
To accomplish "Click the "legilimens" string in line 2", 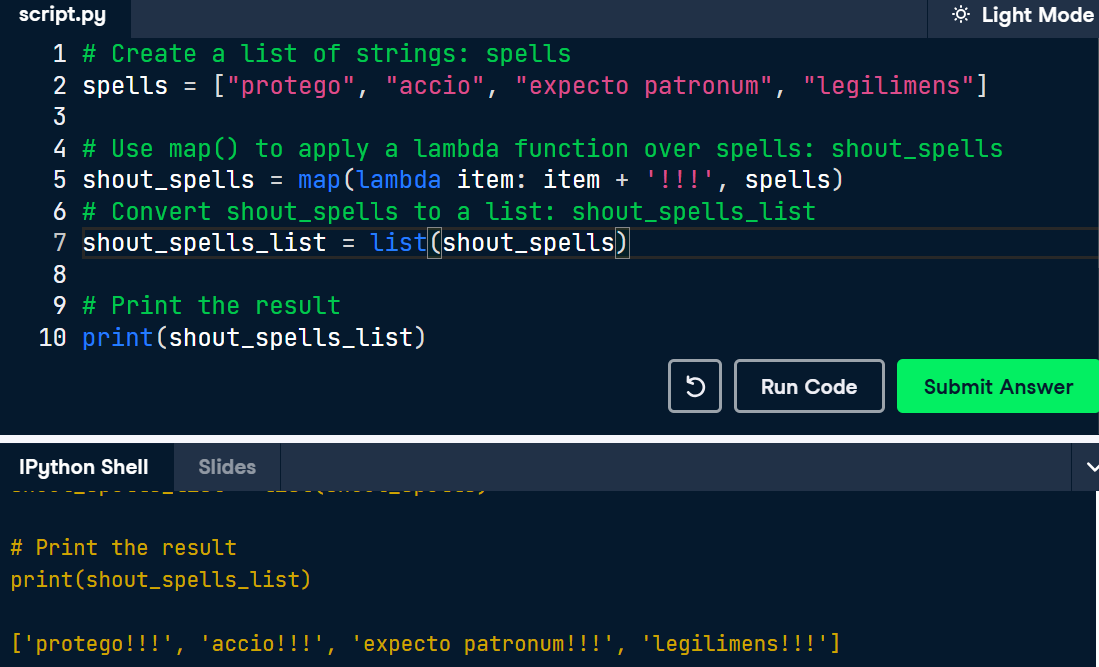I will [x=889, y=85].
